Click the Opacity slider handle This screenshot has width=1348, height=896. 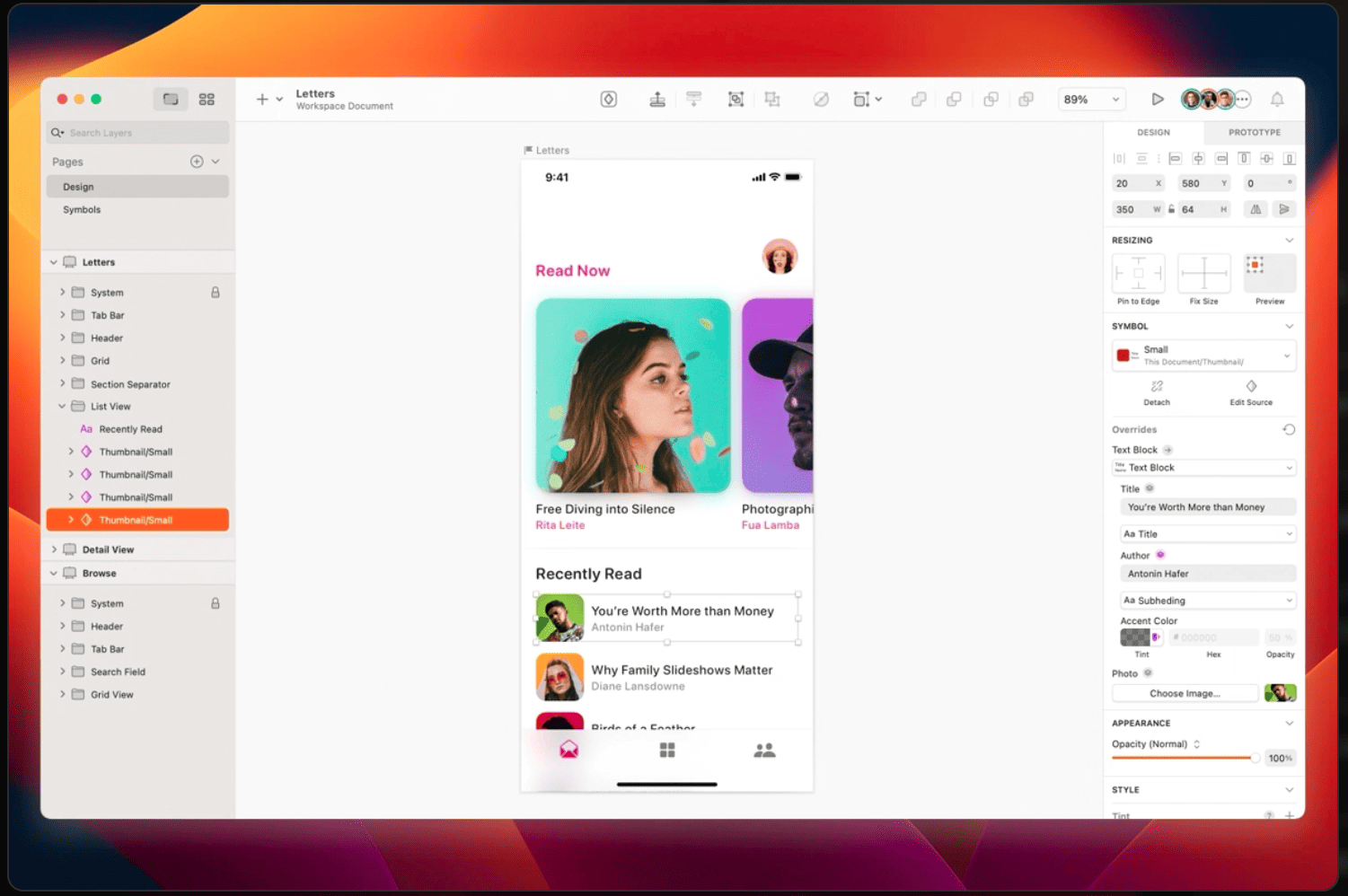(x=1255, y=759)
